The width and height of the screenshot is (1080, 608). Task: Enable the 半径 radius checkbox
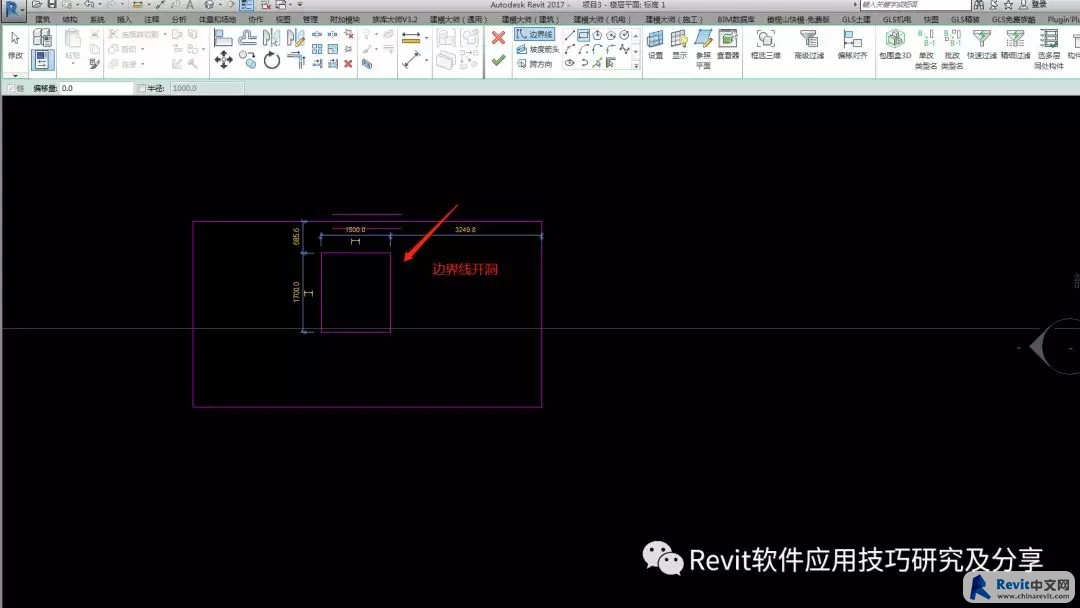click(141, 88)
